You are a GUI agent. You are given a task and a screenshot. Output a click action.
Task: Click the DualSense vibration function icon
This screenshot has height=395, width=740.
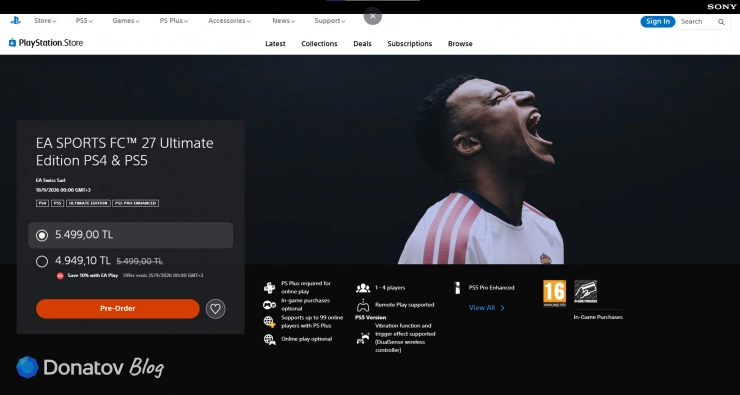click(x=363, y=338)
